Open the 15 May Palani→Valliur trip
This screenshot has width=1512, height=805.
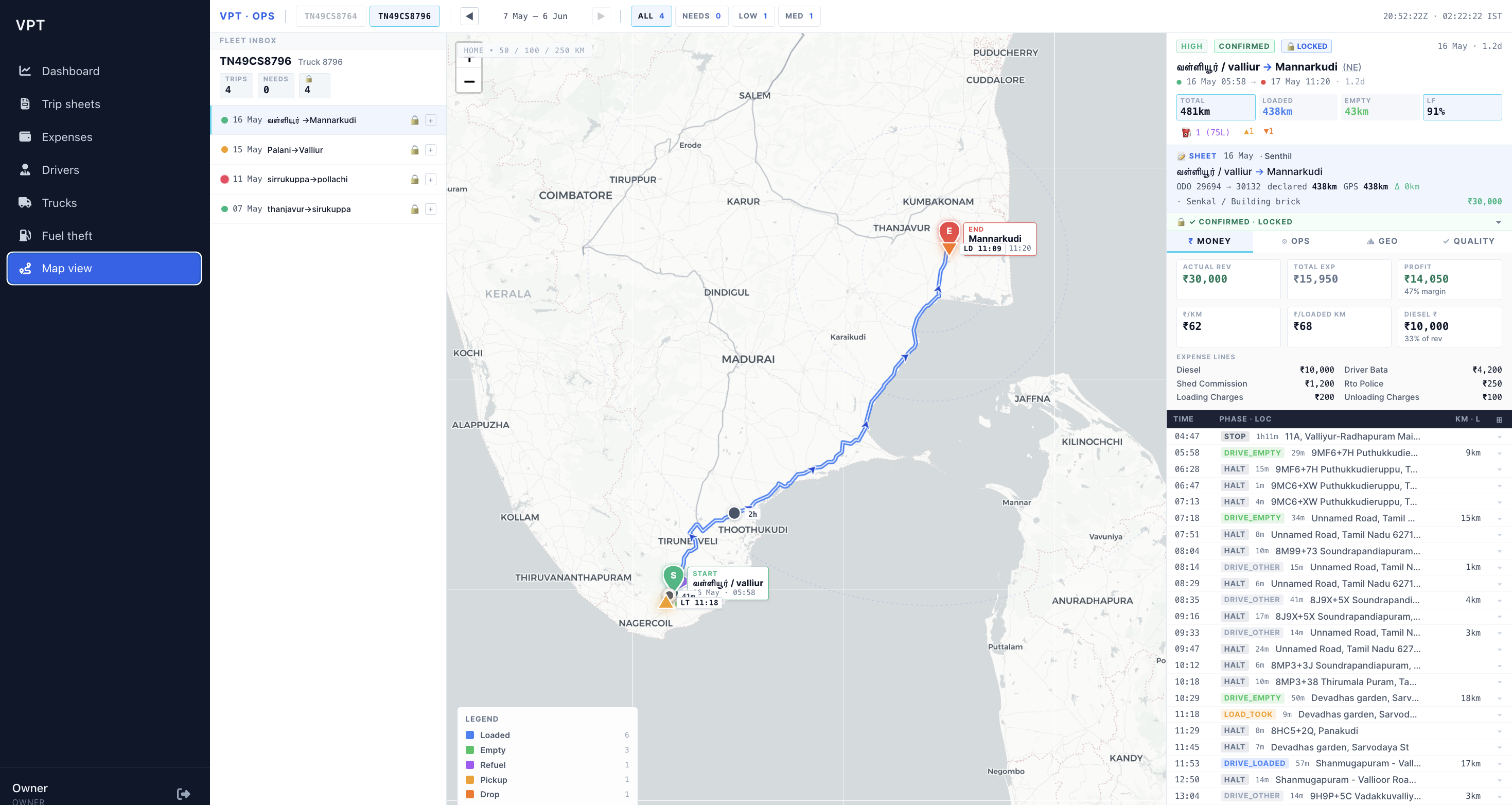328,150
